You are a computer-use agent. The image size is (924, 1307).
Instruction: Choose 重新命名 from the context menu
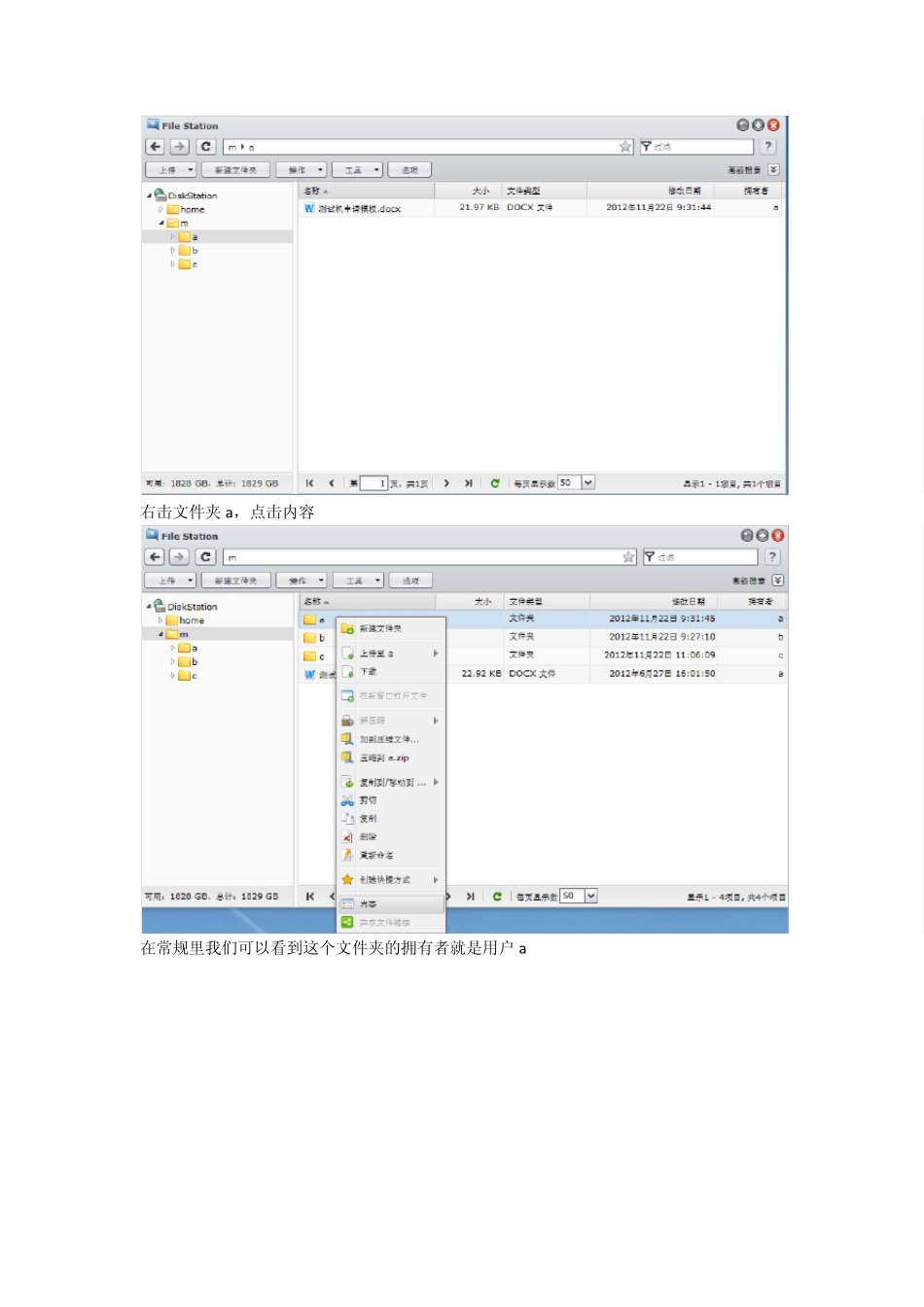tap(391, 856)
